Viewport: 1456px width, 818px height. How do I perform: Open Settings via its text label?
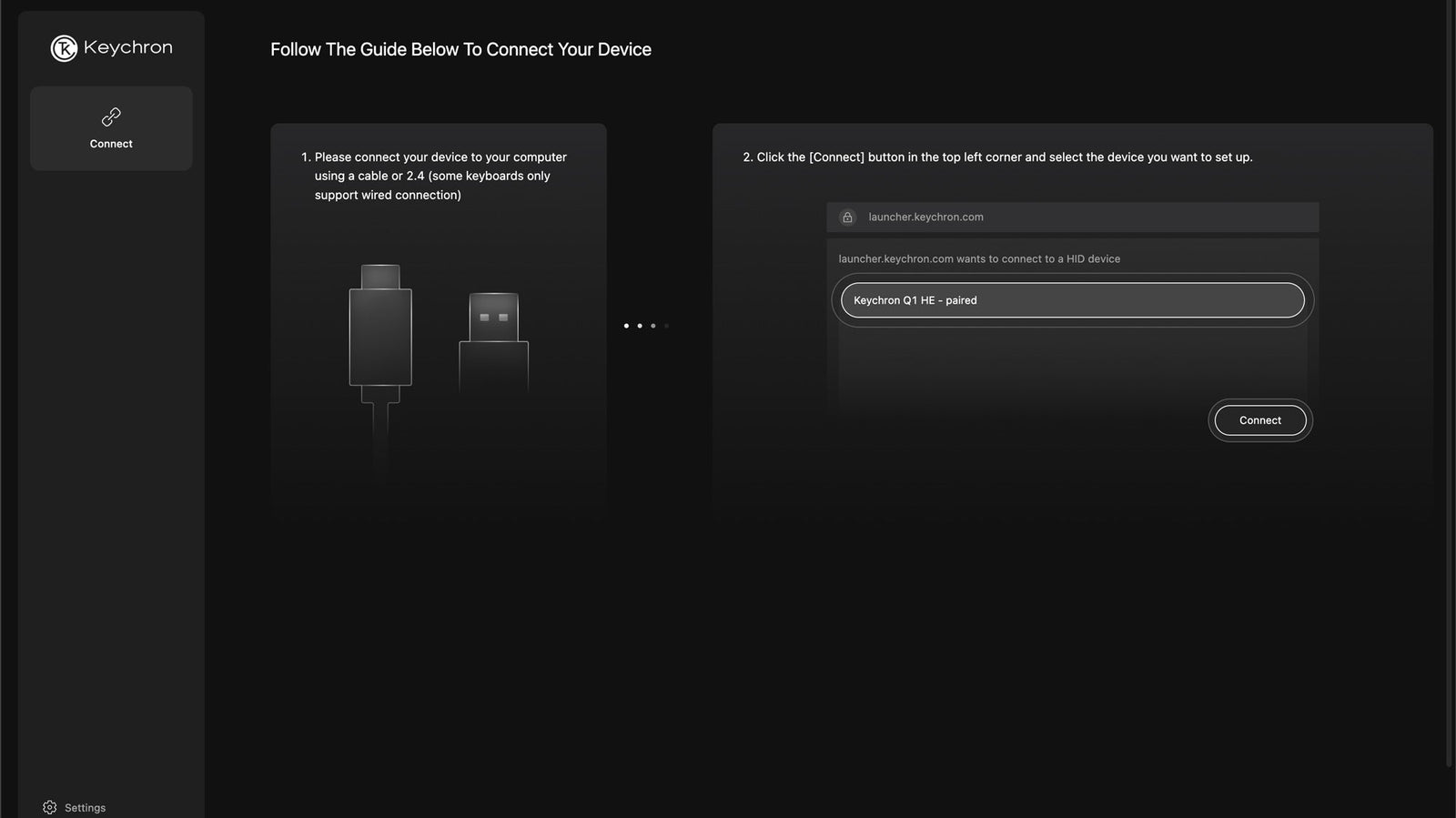tap(85, 808)
